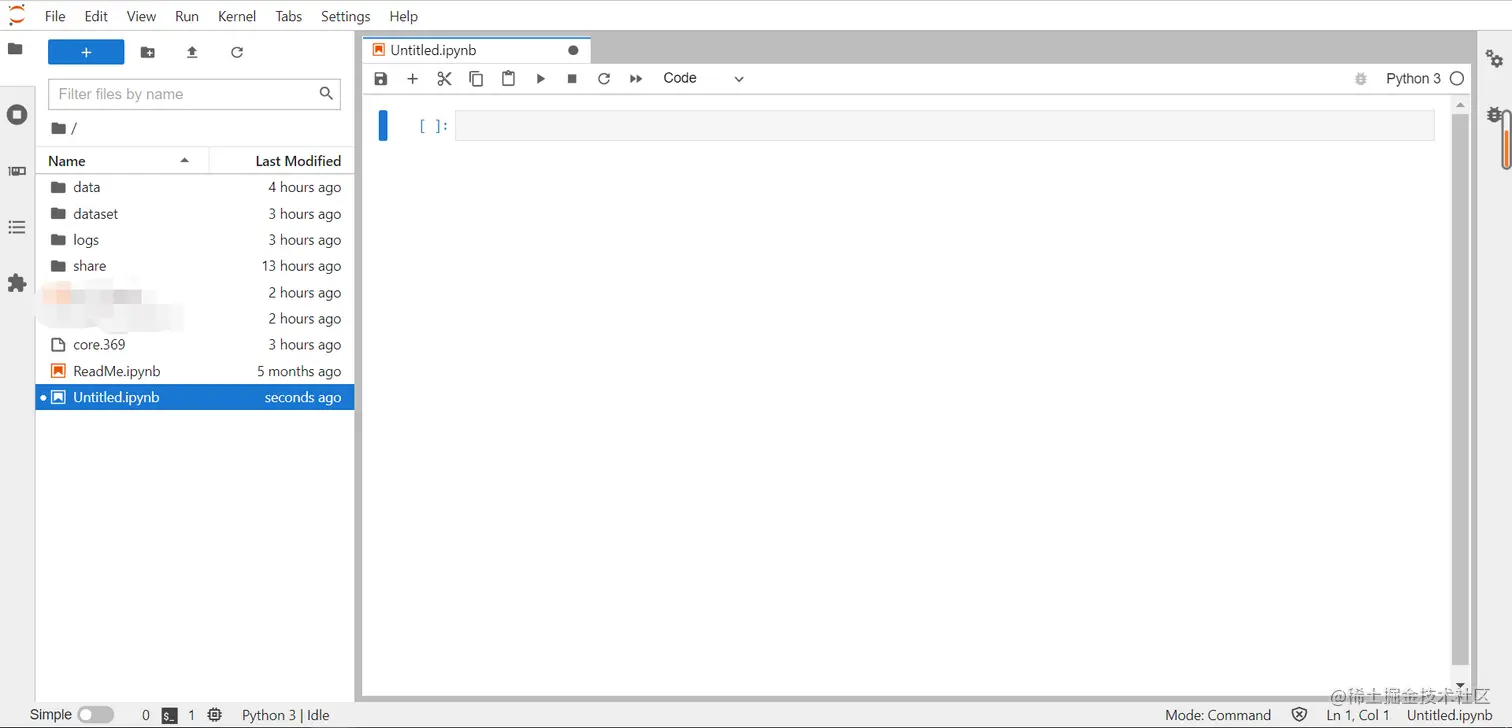Screen dimensions: 1512x728
Task: Copy the selected cell
Action: point(476,78)
